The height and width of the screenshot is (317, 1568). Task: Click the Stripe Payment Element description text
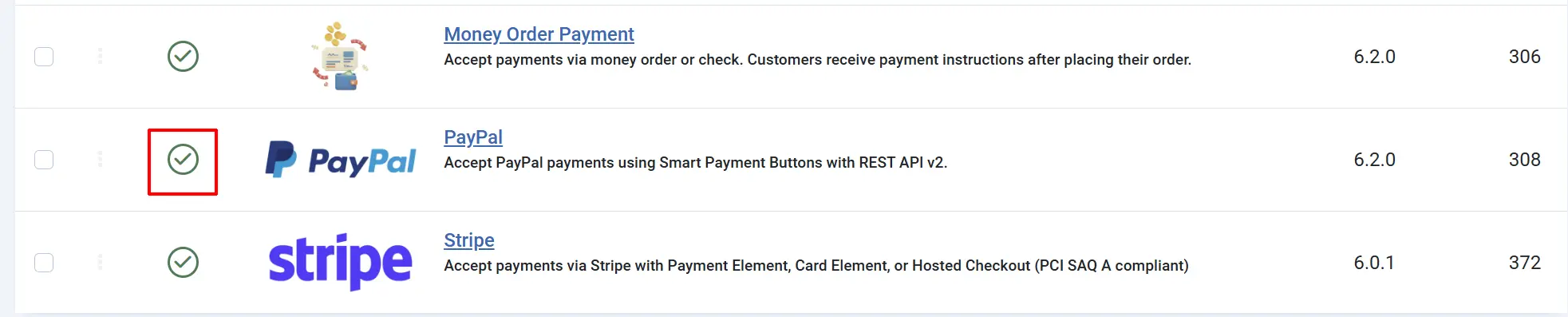coord(816,266)
